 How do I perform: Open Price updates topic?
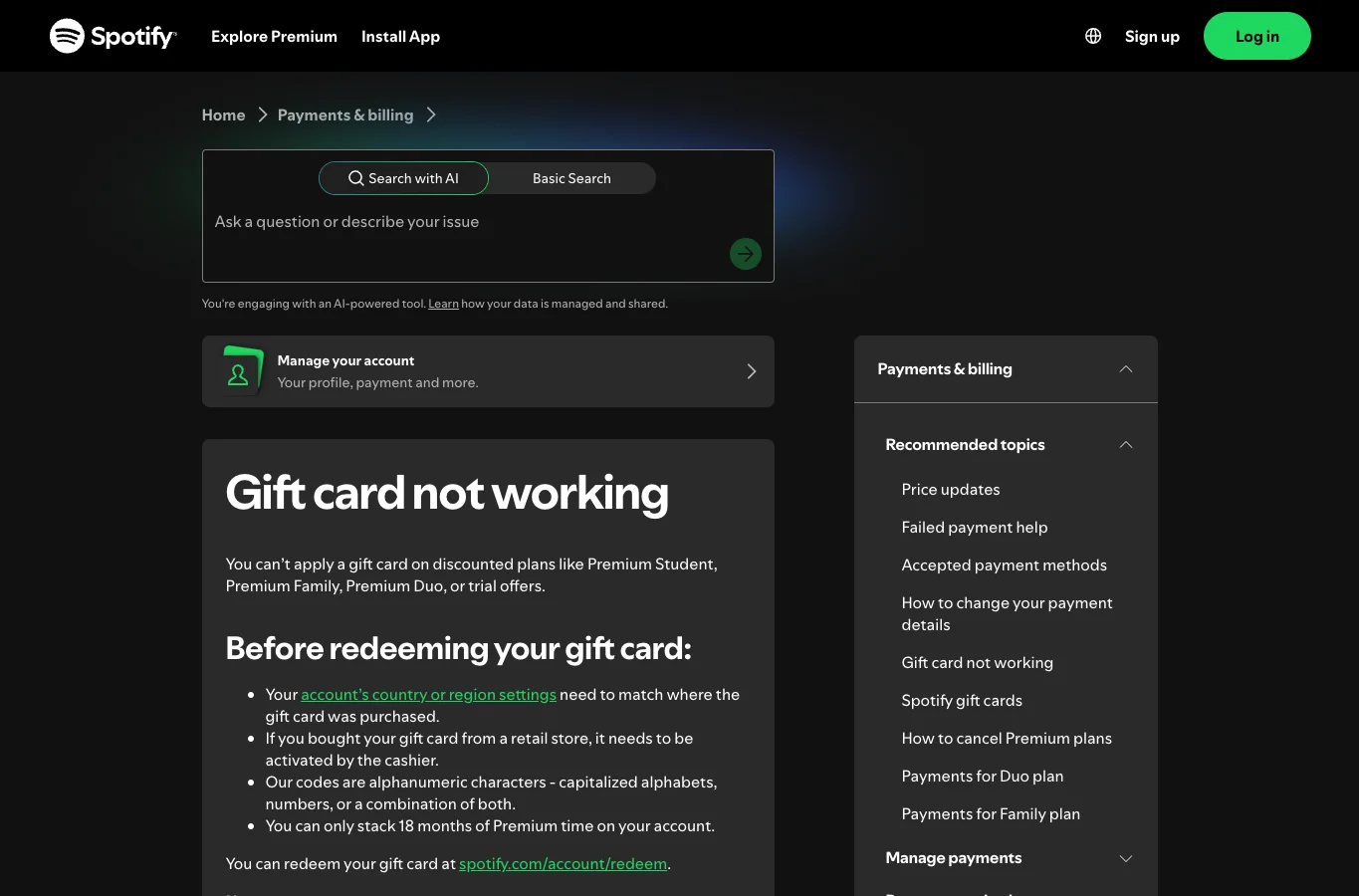[x=951, y=489]
